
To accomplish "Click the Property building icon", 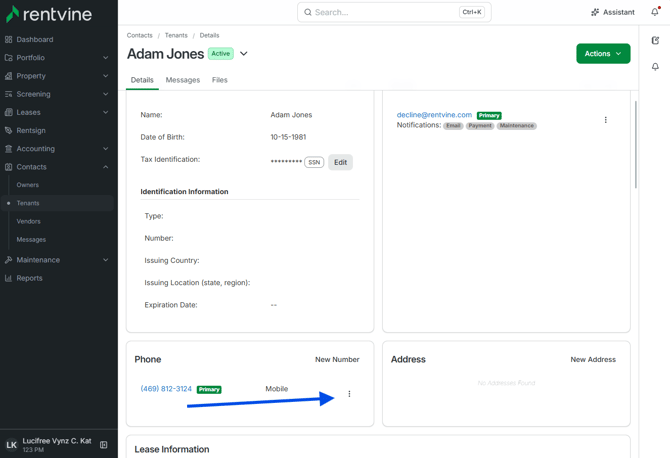I will (x=8, y=76).
